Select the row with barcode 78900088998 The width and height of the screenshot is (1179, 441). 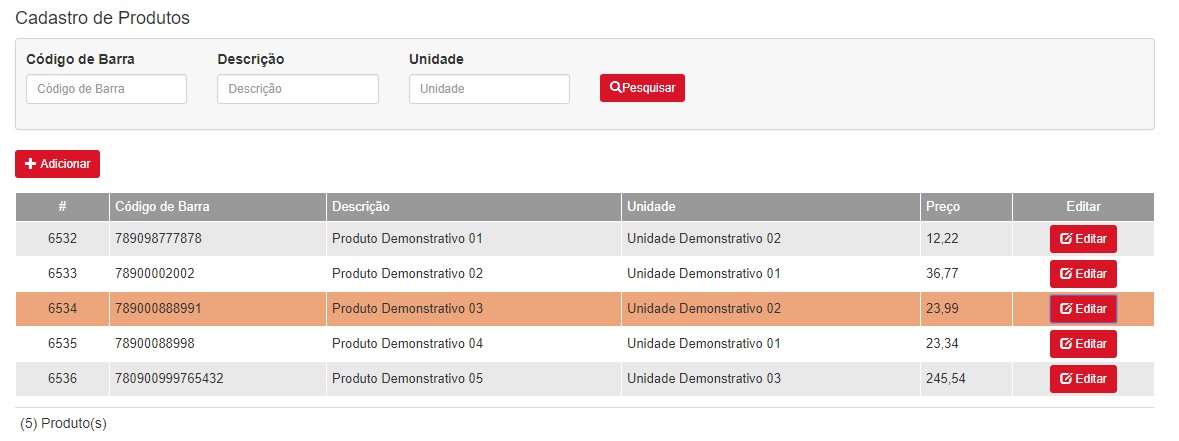click(585, 343)
